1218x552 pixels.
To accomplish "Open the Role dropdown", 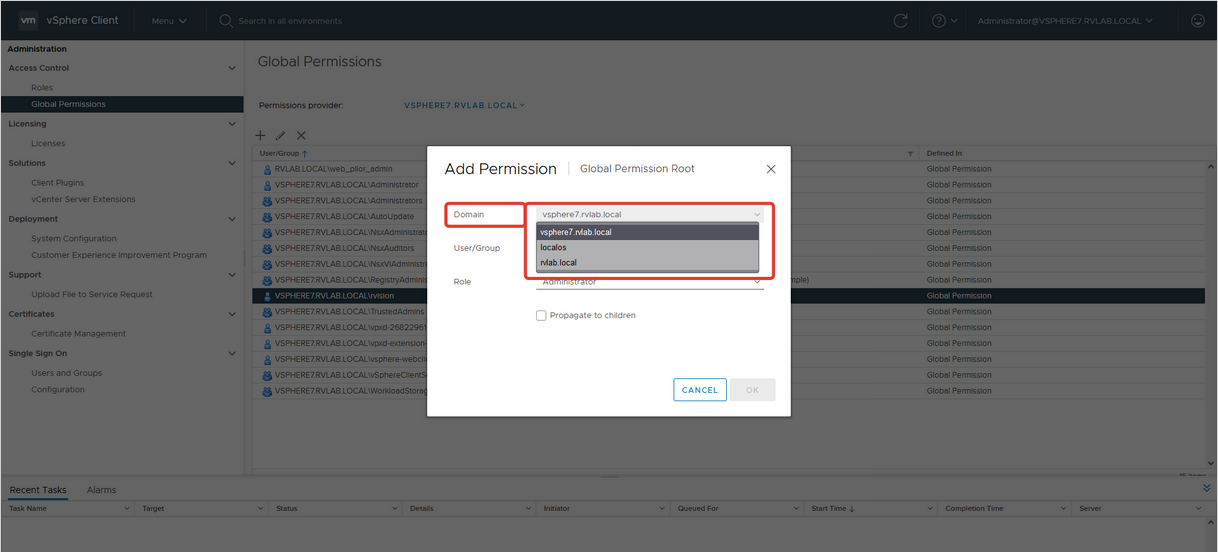I will [x=650, y=282].
